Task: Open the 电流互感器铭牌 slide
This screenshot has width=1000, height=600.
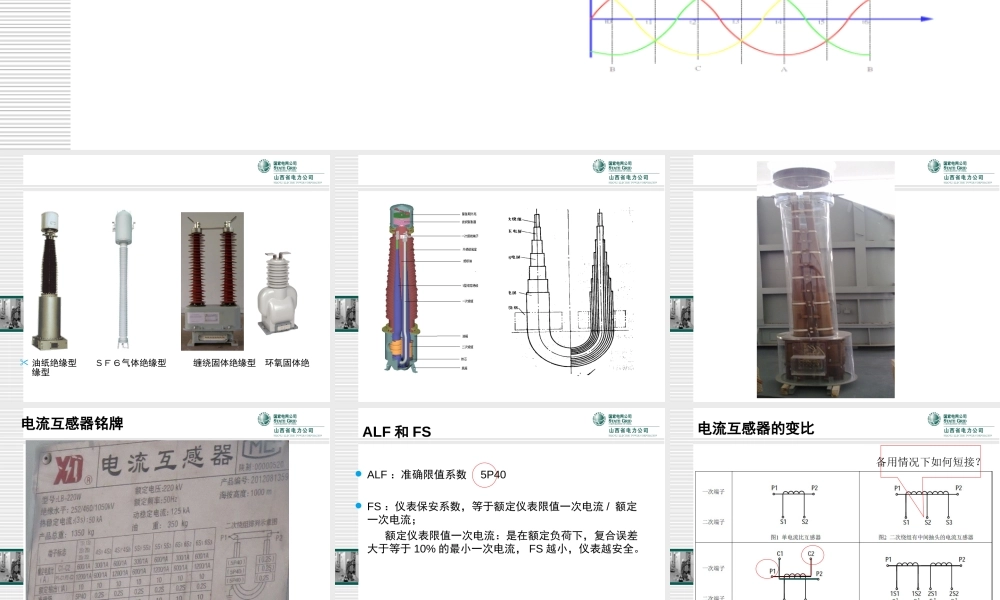Action: 166,504
